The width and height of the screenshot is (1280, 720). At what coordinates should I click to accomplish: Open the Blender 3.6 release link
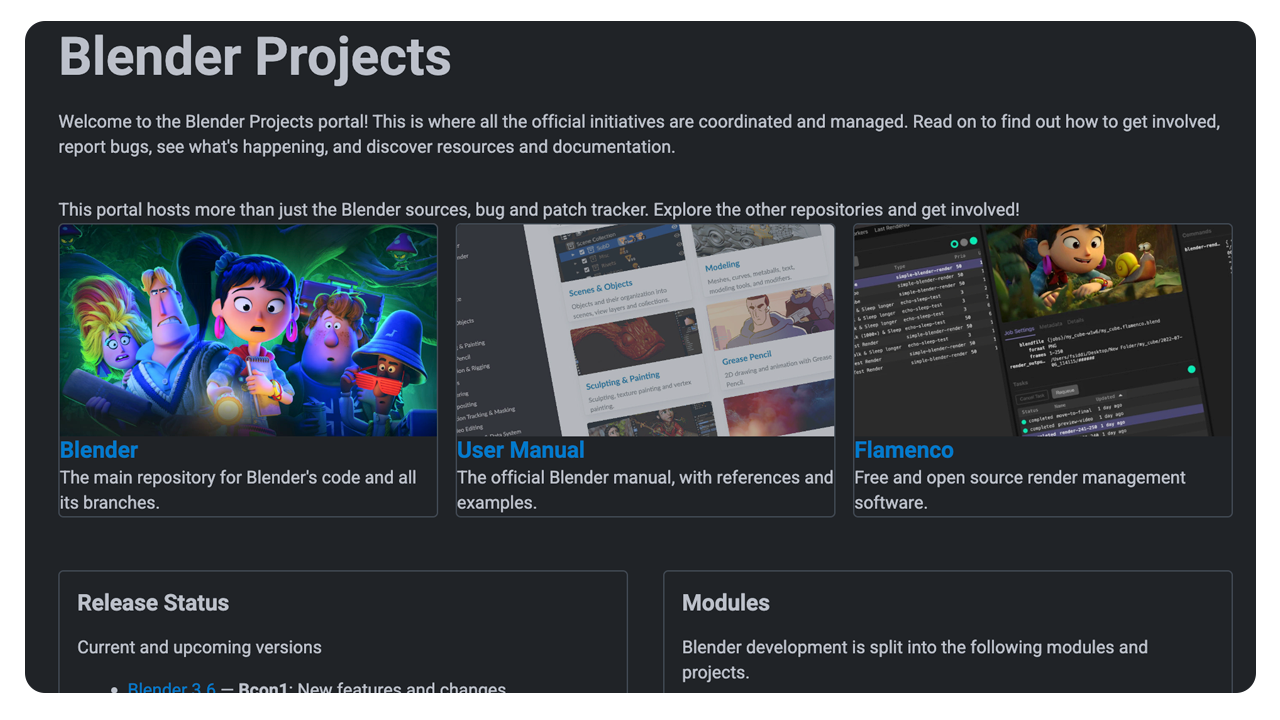tap(171, 686)
